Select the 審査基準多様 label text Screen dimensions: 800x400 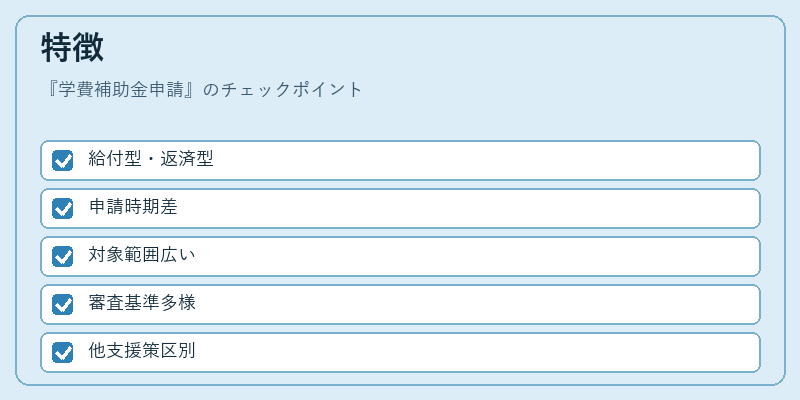141,303
